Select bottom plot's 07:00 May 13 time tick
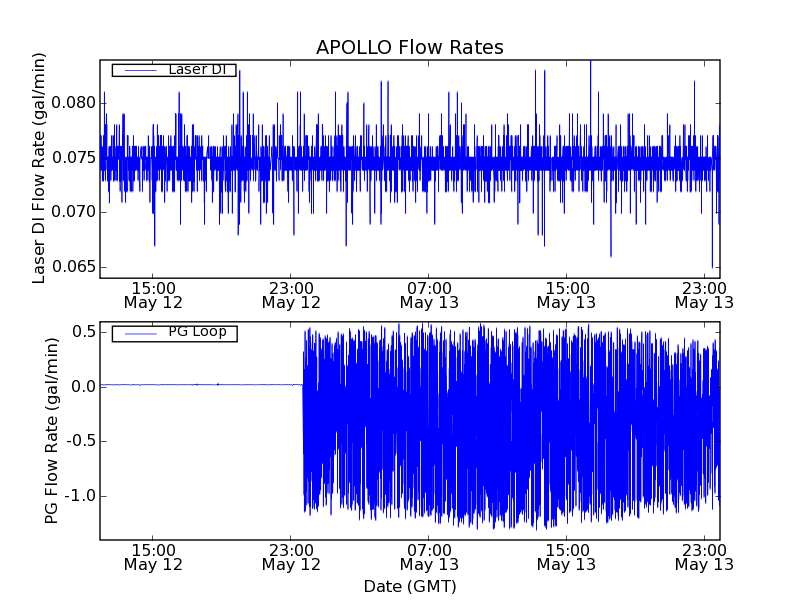 pyautogui.click(x=429, y=556)
